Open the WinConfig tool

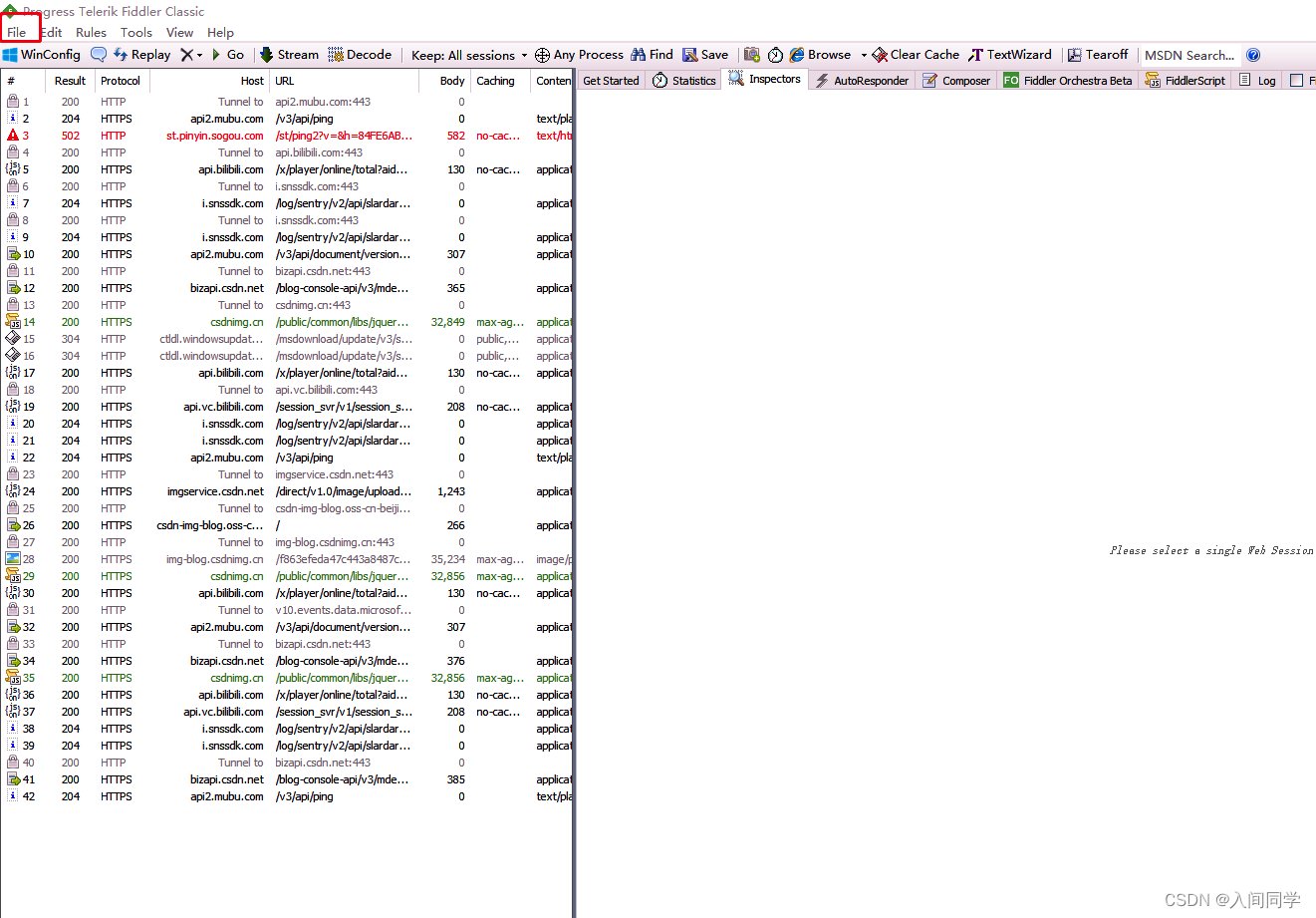pyautogui.click(x=42, y=55)
